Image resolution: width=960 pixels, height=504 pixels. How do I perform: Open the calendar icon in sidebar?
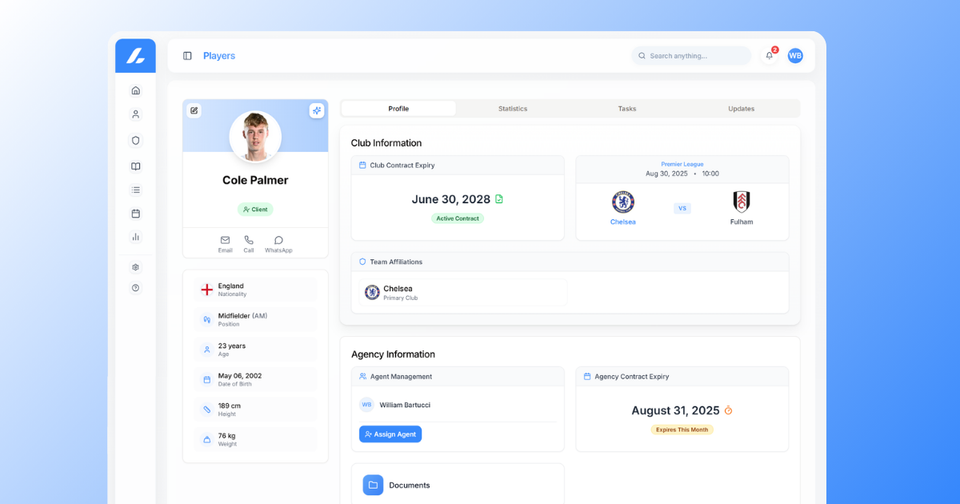click(x=136, y=214)
